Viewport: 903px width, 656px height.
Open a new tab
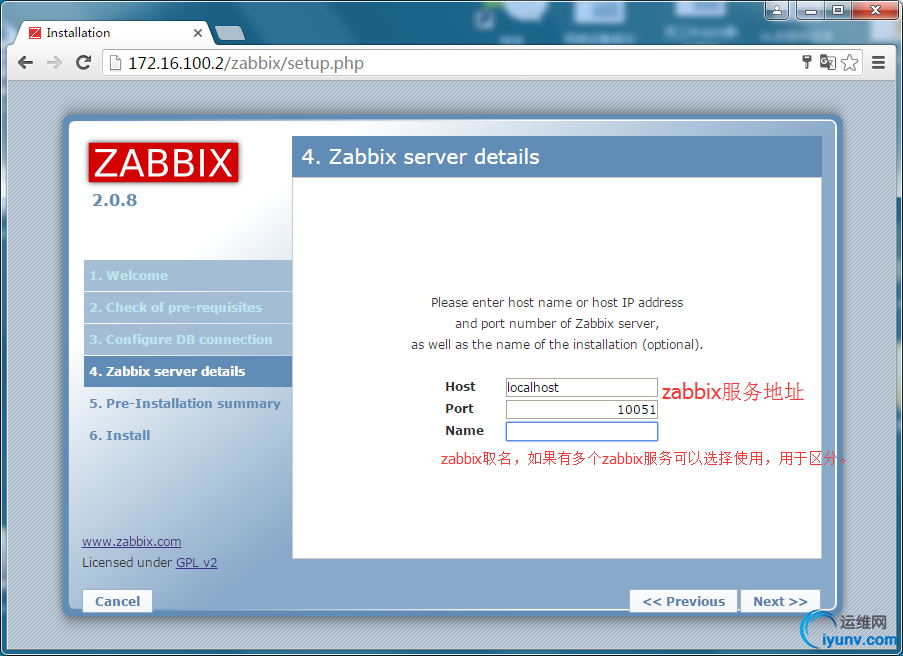point(230,33)
